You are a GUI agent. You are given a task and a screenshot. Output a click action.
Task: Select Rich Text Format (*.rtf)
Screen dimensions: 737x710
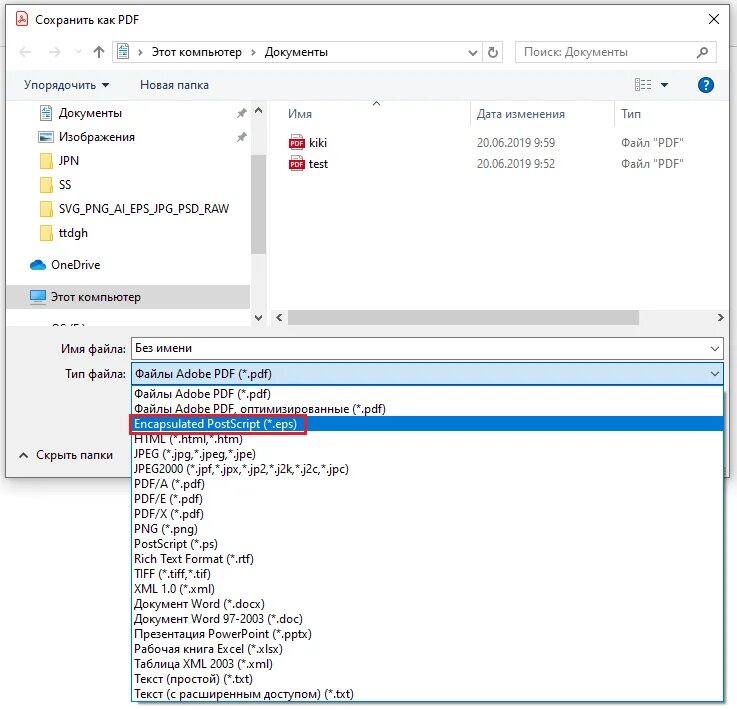pyautogui.click(x=427, y=559)
